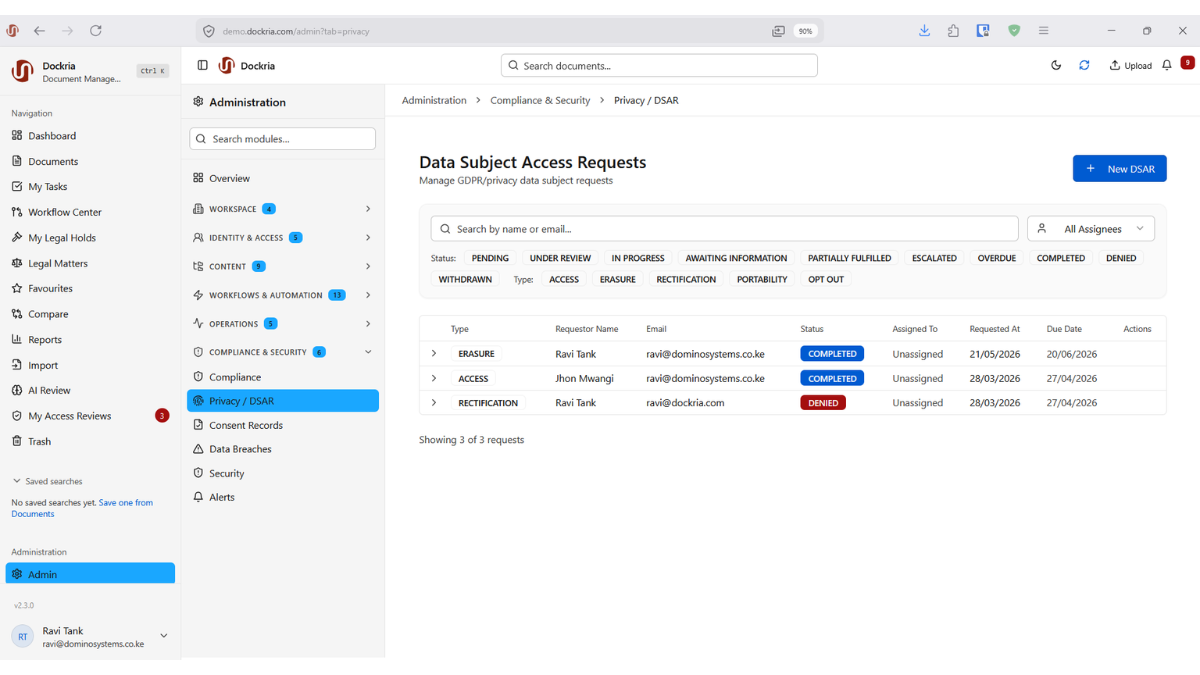
Task: Open browser extensions puzzle icon
Action: point(953,31)
